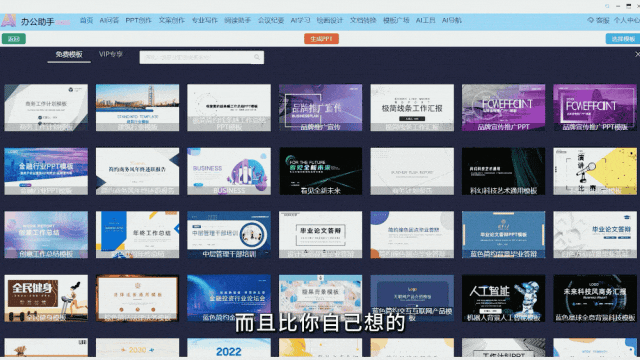The image size is (640, 360).
Task: Choose the 科幻科技艺术通用模板 thumbnail
Action: coord(503,171)
